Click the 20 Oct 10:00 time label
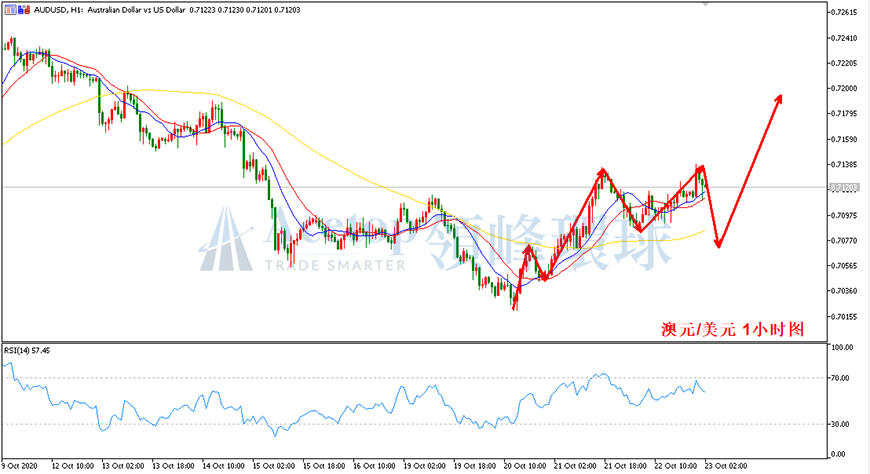The width and height of the screenshot is (870, 474). tap(526, 466)
